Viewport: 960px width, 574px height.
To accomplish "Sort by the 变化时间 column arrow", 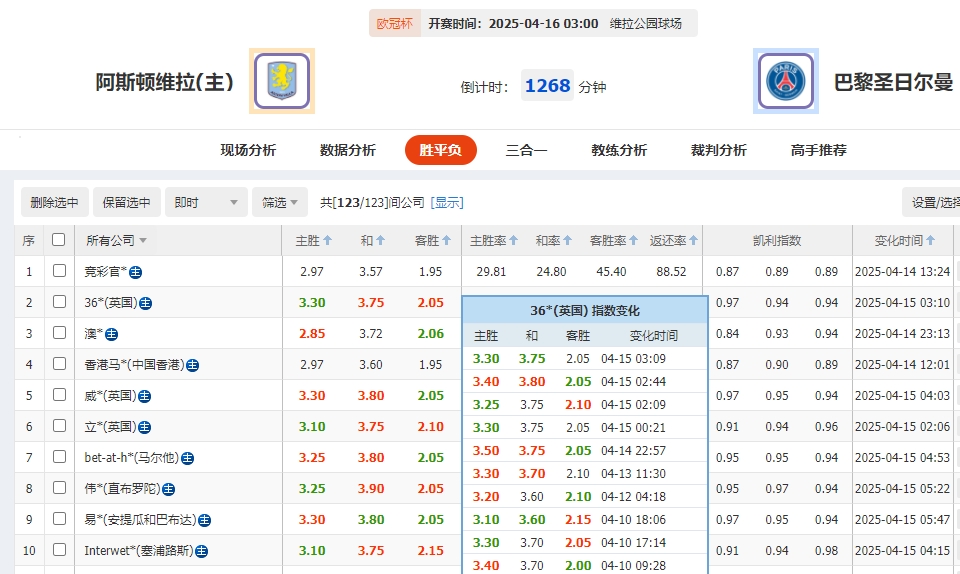I will (931, 241).
